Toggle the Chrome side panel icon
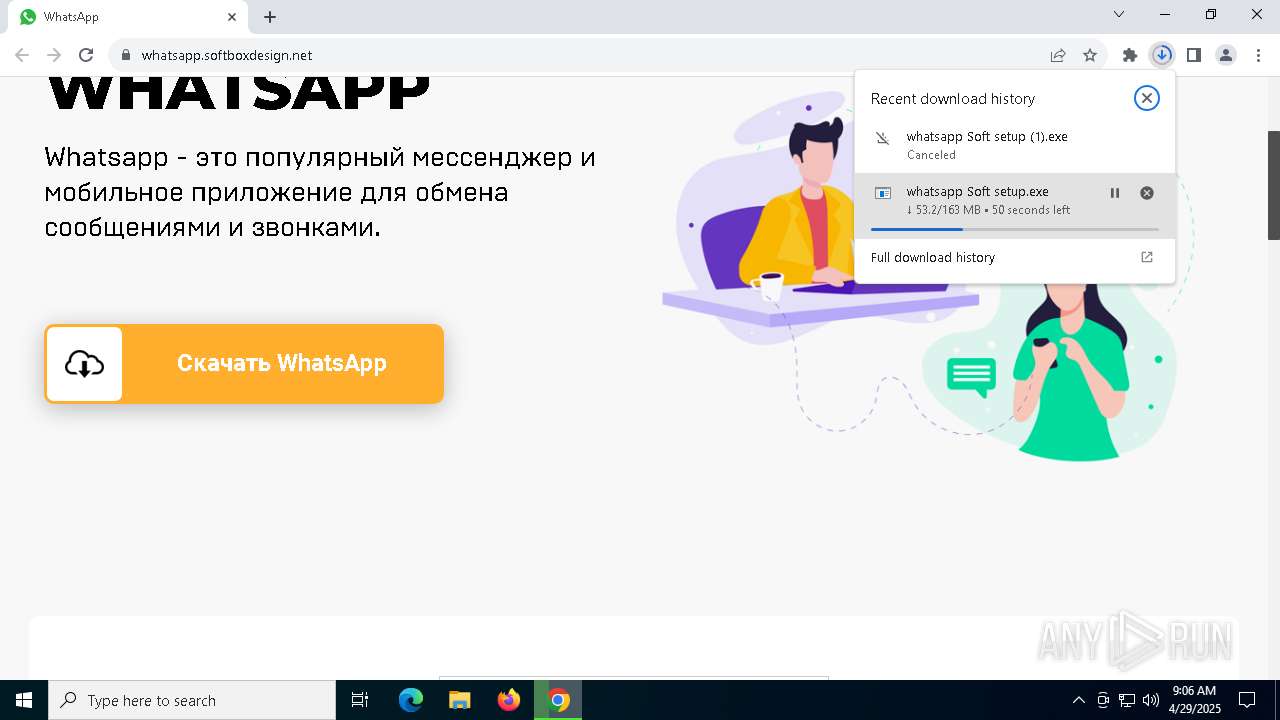The image size is (1280, 720). pyautogui.click(x=1194, y=55)
